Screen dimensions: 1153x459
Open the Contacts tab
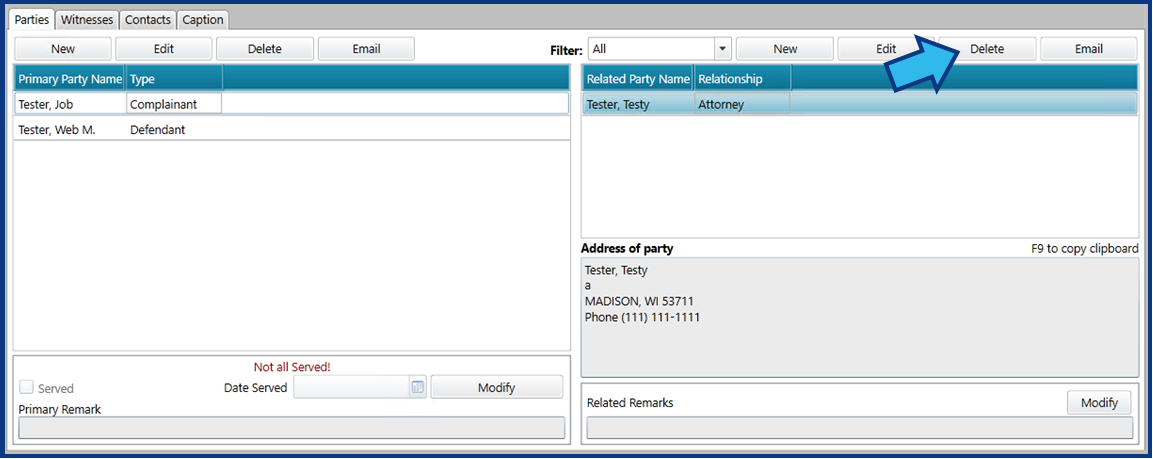click(148, 20)
